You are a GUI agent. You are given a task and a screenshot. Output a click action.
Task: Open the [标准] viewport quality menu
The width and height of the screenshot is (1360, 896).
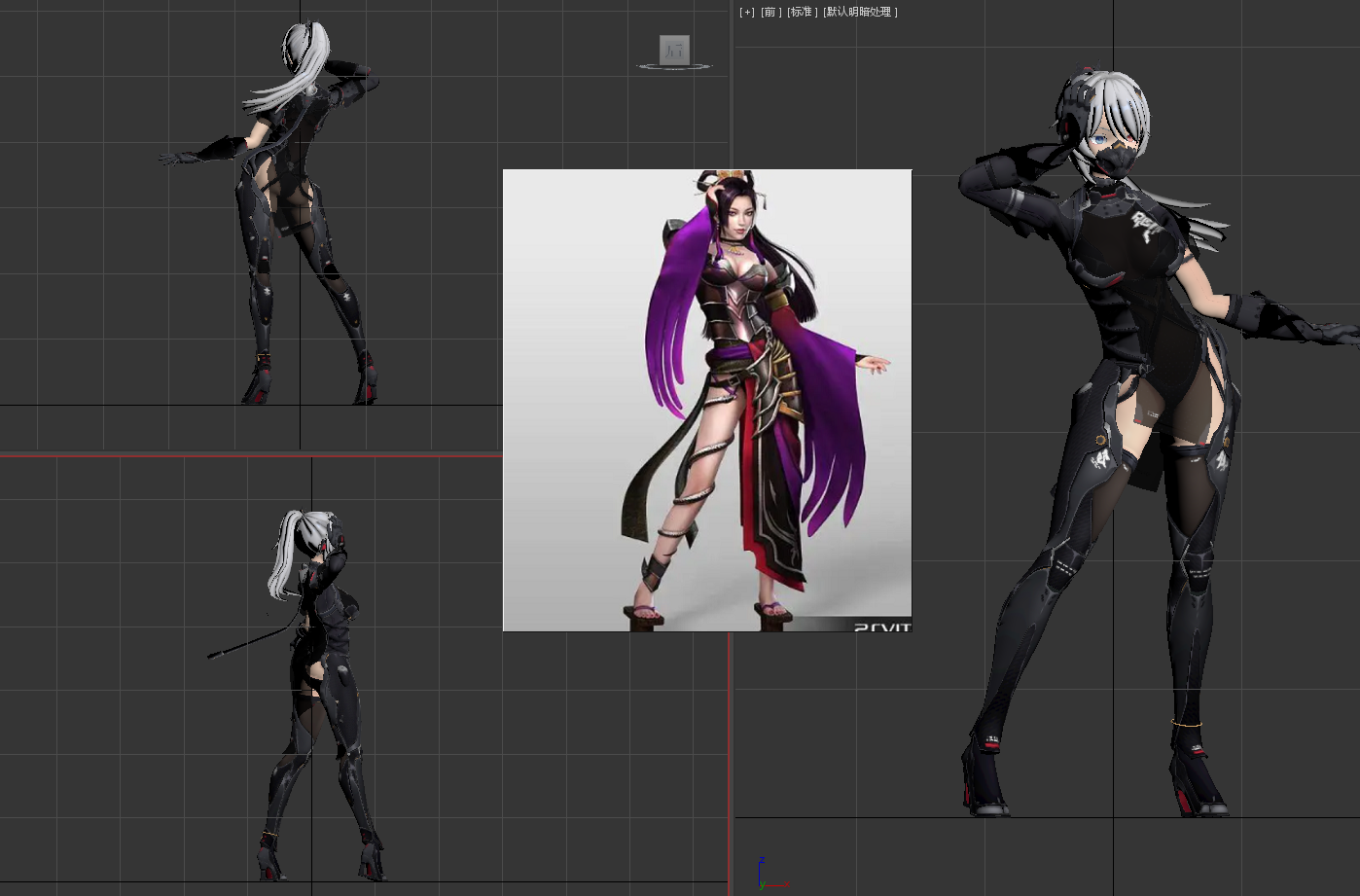point(802,12)
